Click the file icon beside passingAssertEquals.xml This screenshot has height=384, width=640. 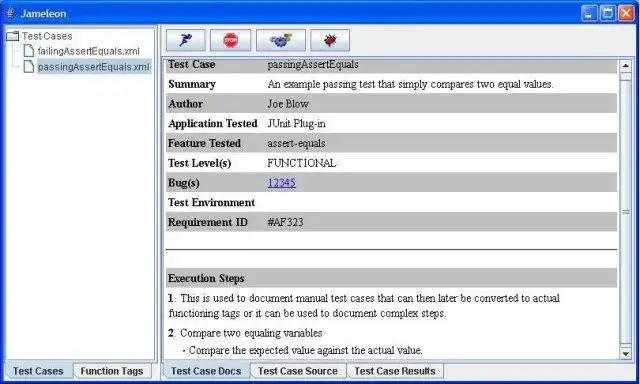29,66
